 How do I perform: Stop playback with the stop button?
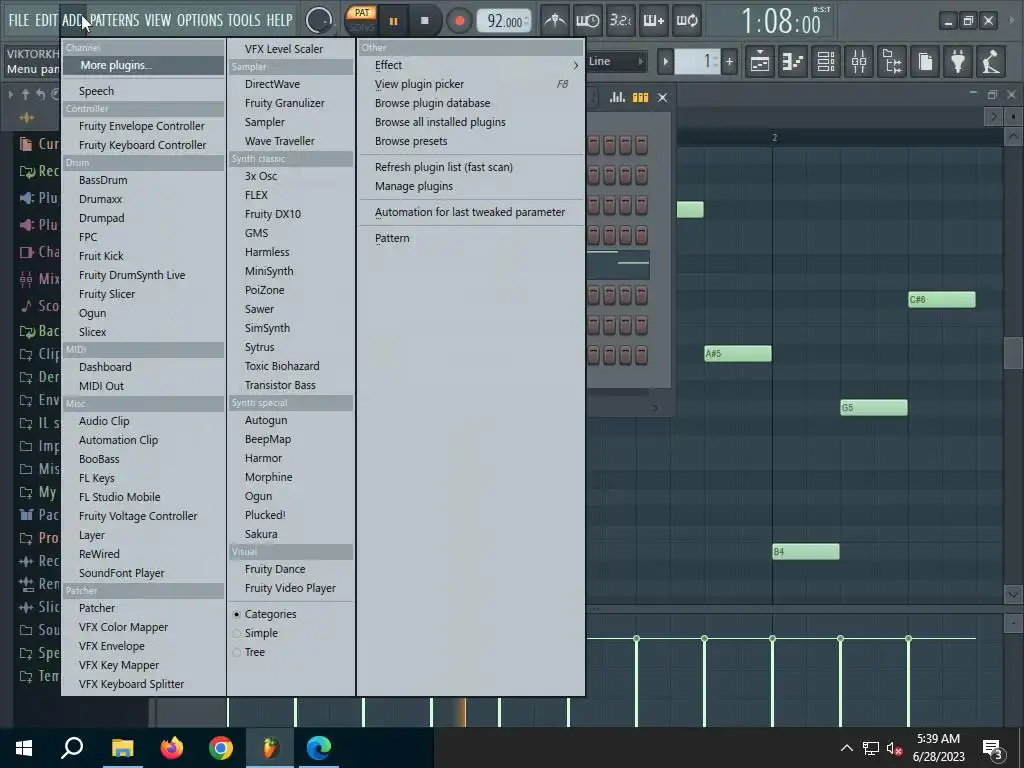pos(424,21)
